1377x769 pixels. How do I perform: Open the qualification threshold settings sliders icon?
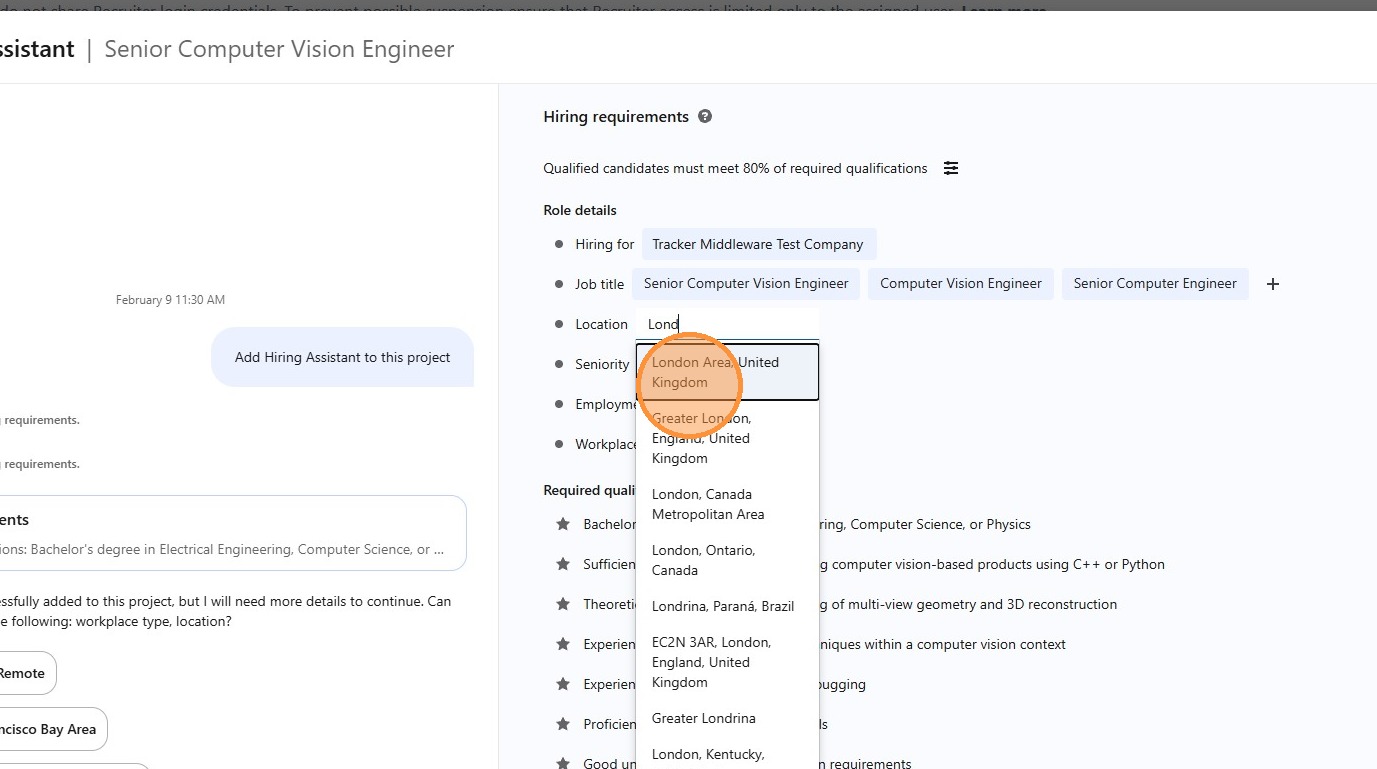(951, 168)
